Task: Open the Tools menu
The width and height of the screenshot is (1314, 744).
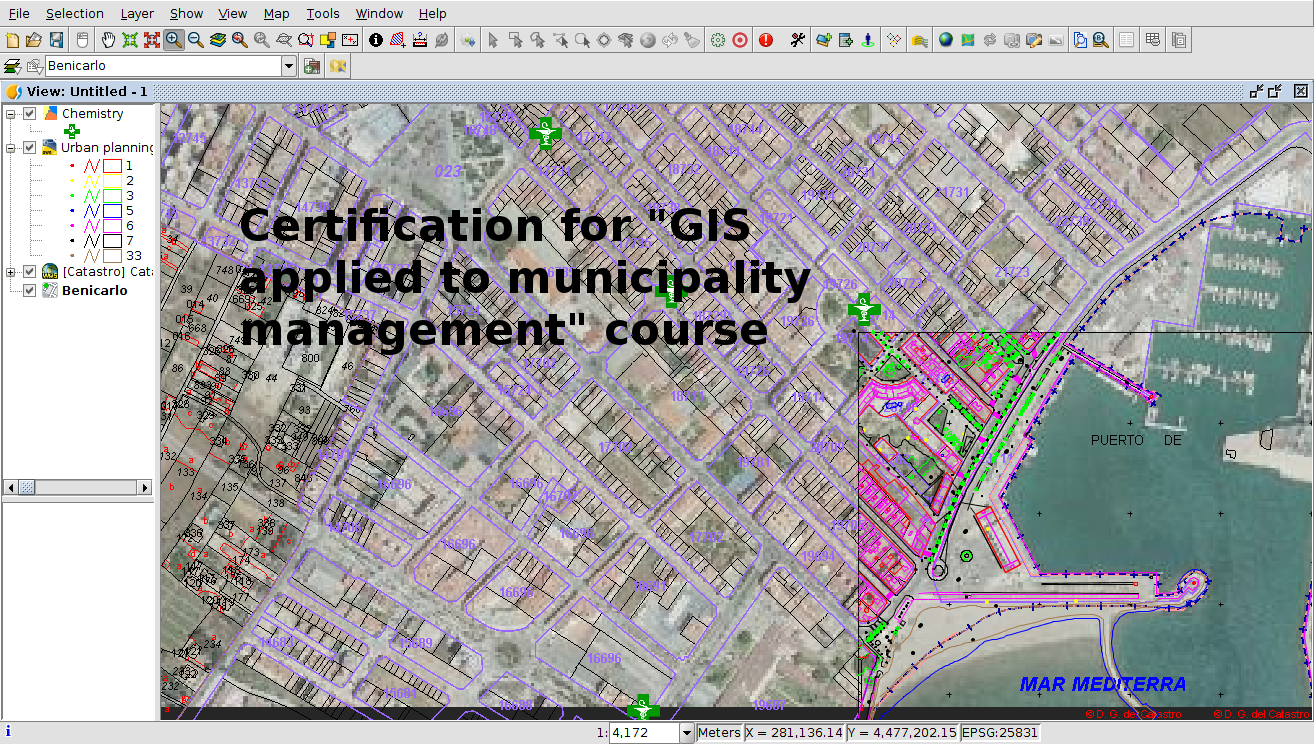Action: [x=323, y=13]
